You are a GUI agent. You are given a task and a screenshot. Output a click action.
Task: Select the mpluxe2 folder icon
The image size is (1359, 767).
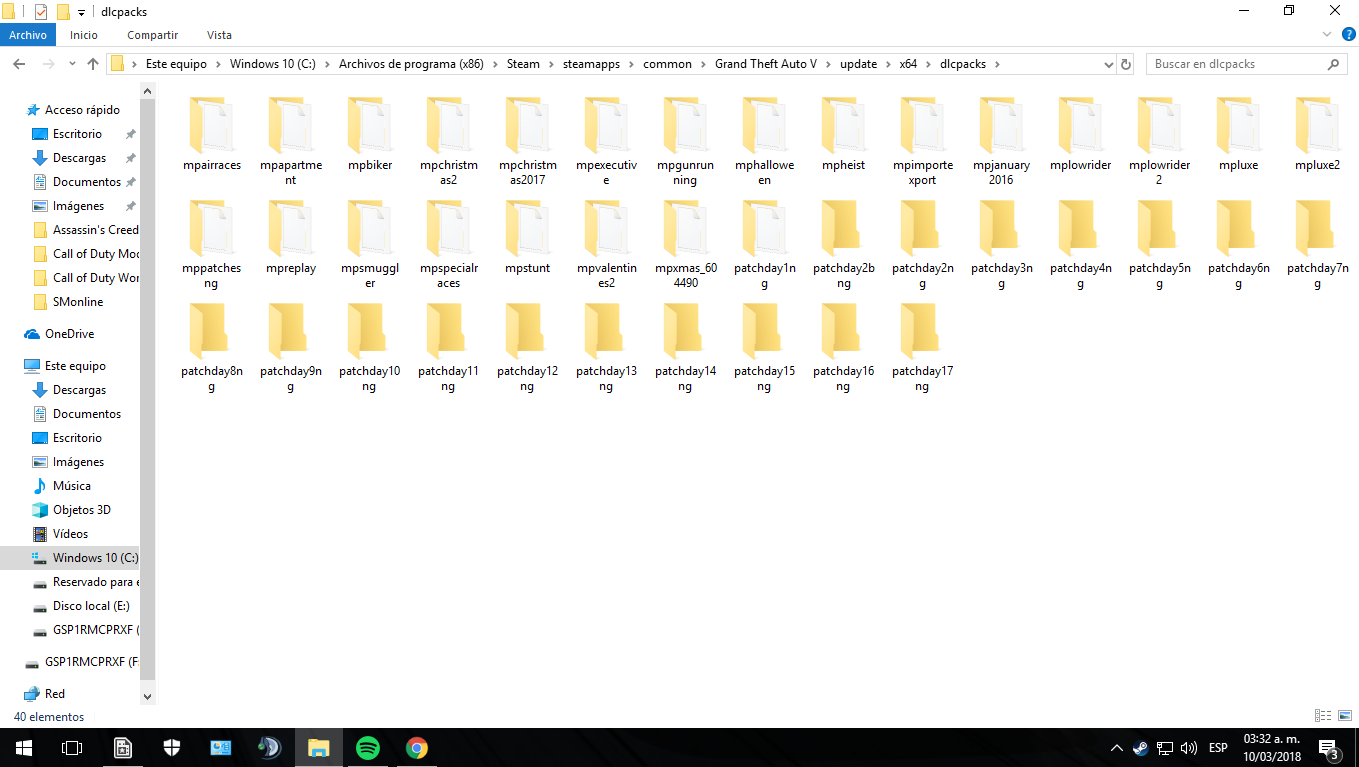pos(1318,124)
